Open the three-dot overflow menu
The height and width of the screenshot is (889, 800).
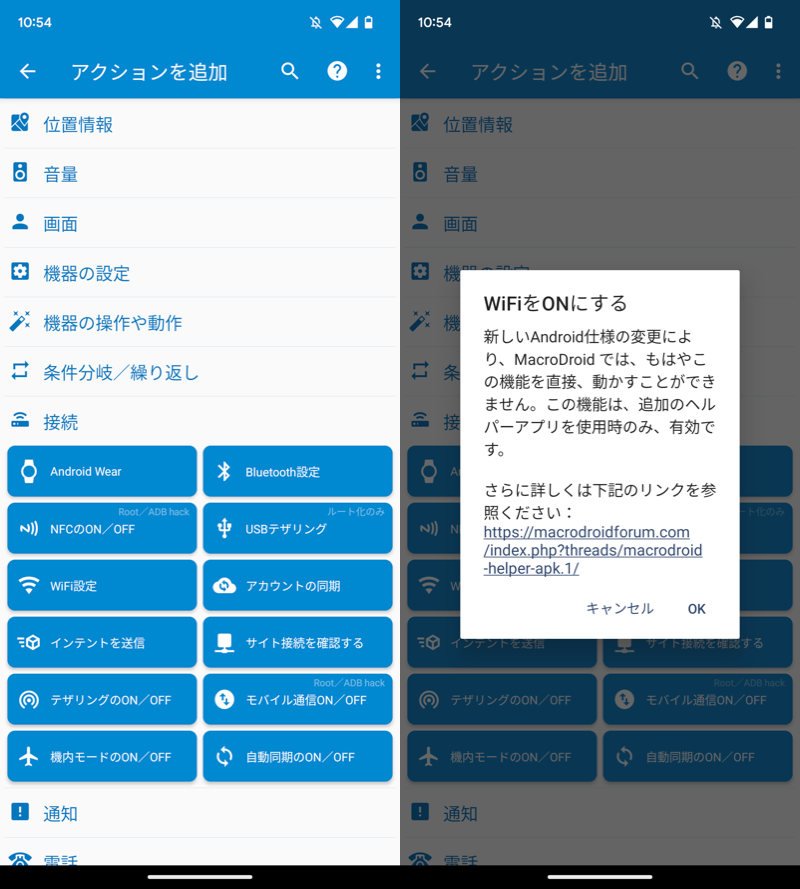[x=378, y=71]
